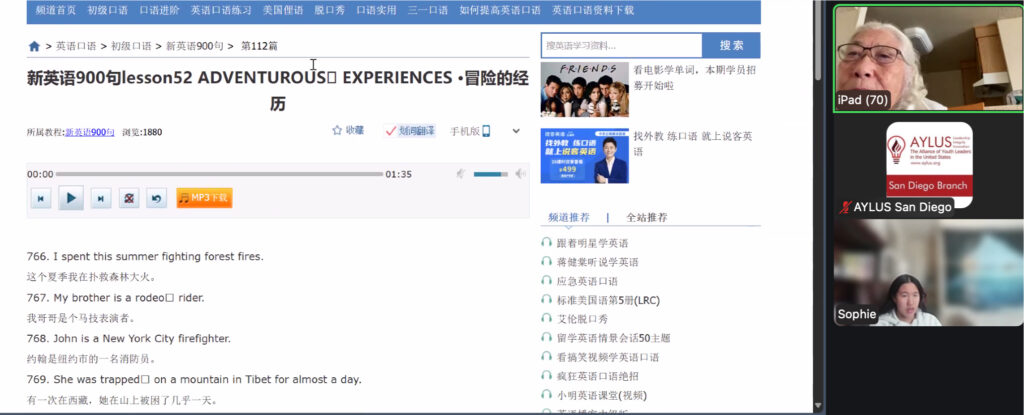Click the home icon in the breadcrumb
The height and width of the screenshot is (415, 1024).
tap(35, 46)
